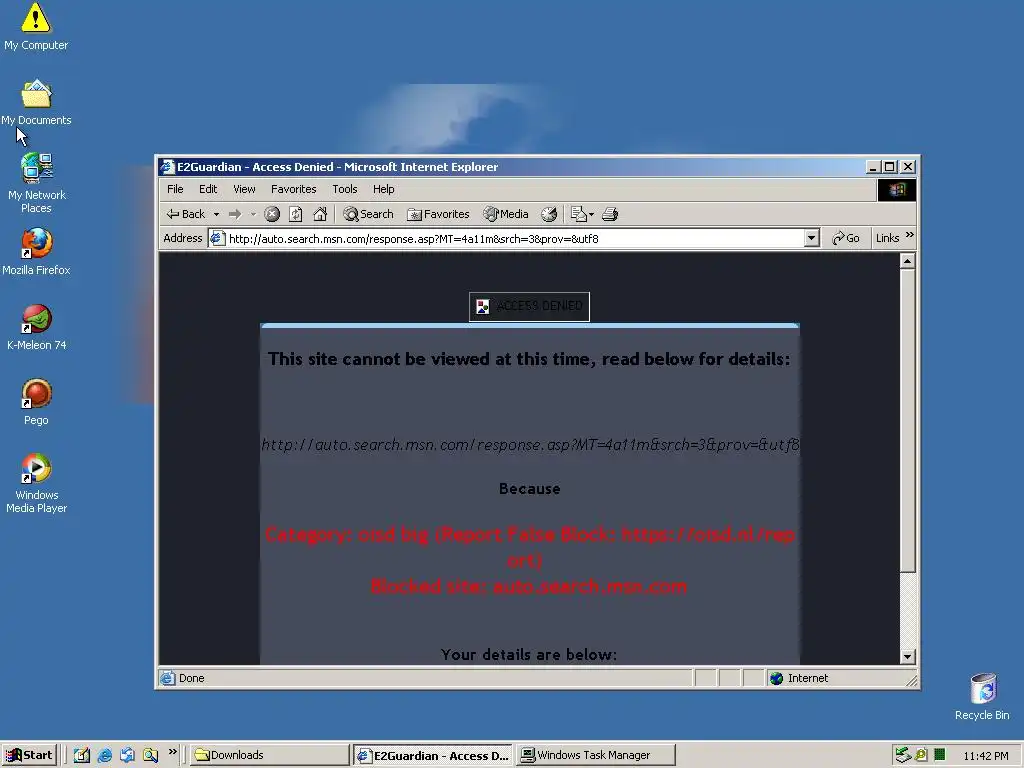Image resolution: width=1024 pixels, height=768 pixels.
Task: Open the Mail toolbar icon
Action: pos(581,214)
